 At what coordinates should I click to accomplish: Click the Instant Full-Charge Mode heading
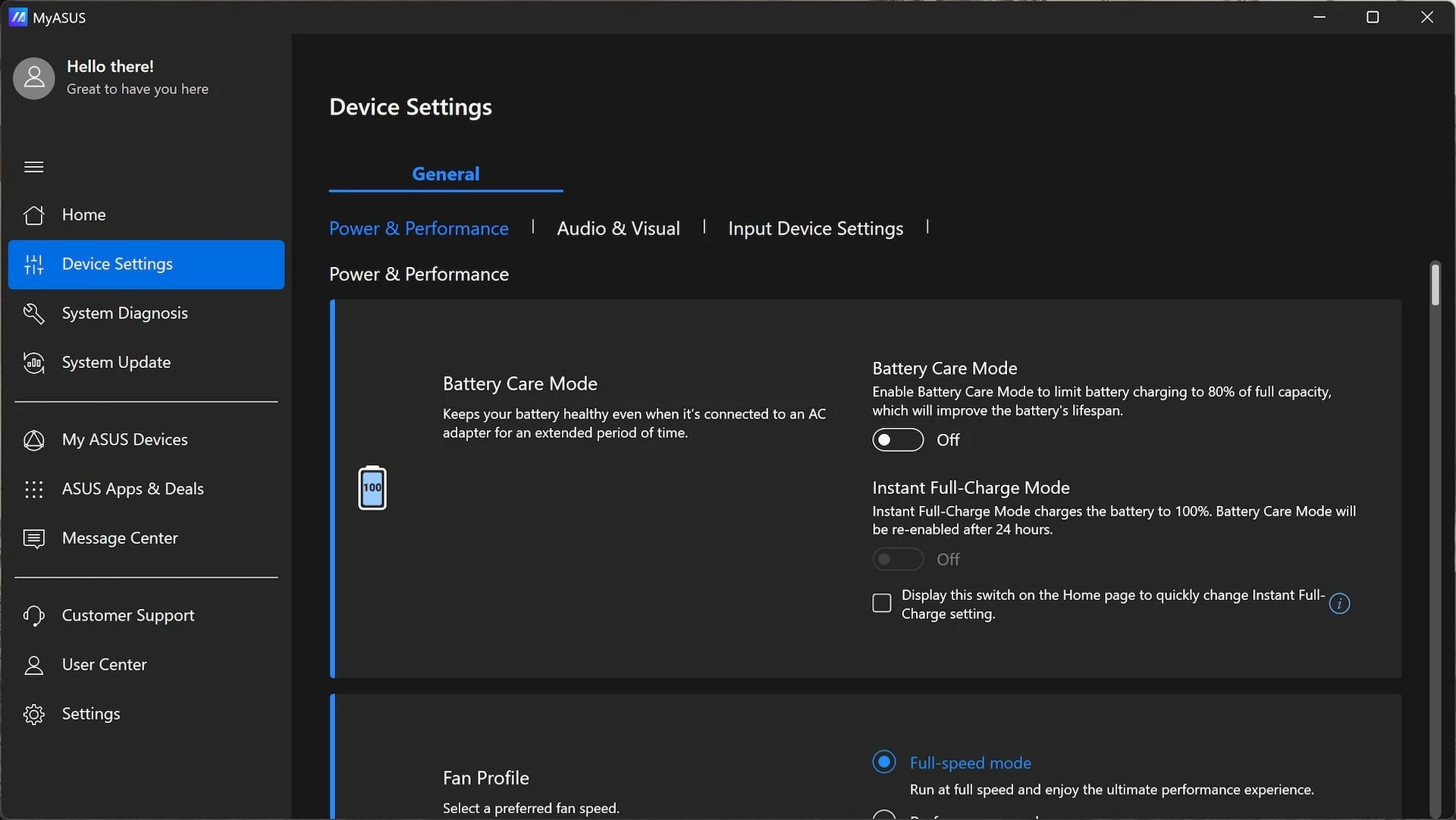click(971, 488)
